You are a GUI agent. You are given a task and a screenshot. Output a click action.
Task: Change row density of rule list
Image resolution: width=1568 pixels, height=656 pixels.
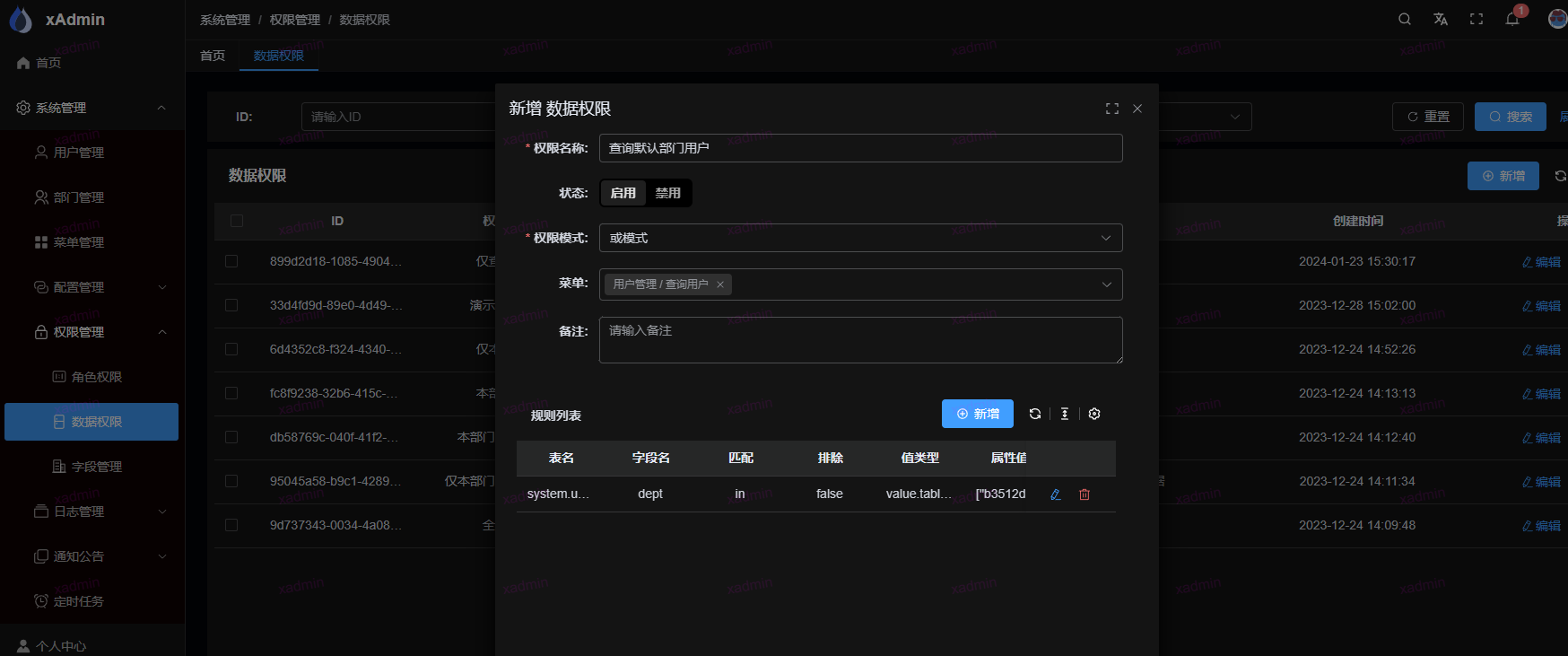1065,414
